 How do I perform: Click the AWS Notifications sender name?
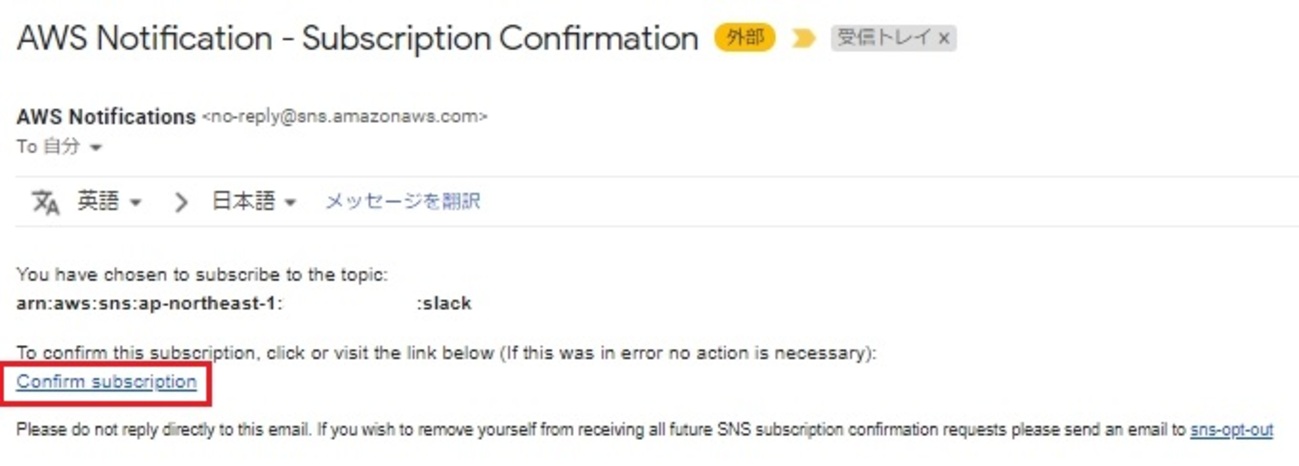106,117
